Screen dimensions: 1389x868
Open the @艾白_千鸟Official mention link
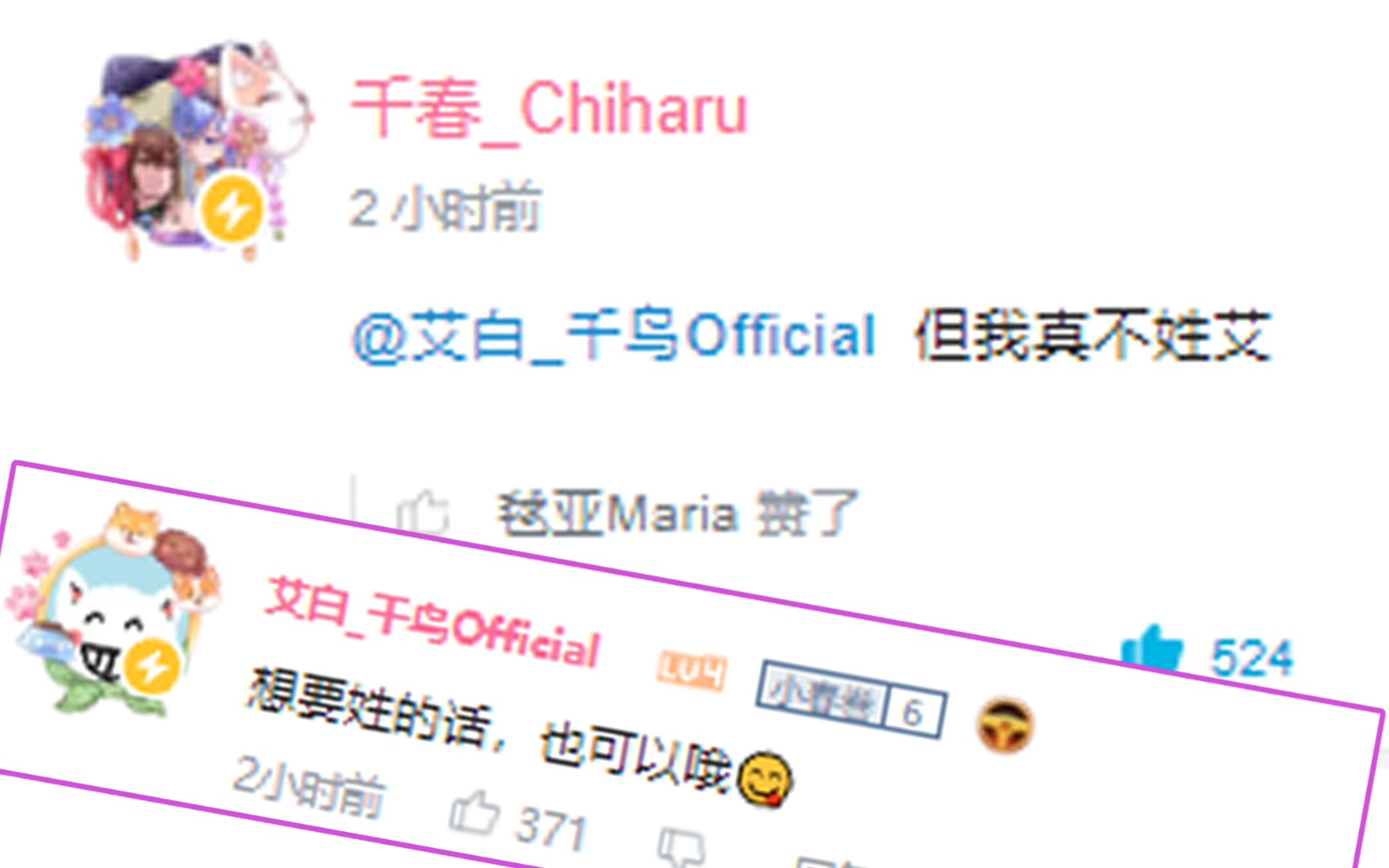coord(613,335)
